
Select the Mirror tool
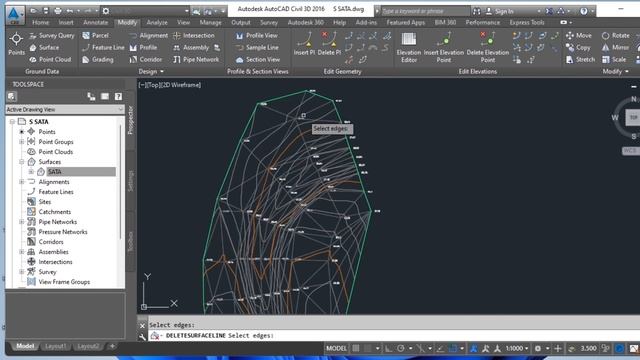[x=615, y=48]
